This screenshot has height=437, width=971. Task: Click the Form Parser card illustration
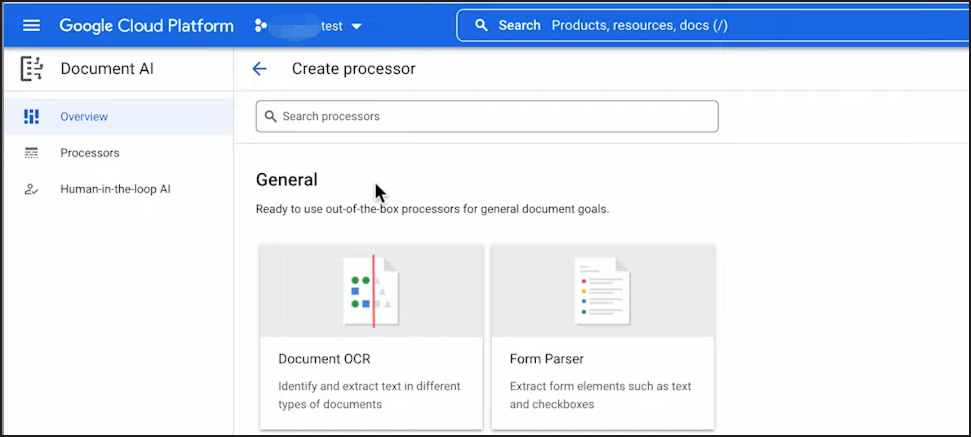(603, 291)
